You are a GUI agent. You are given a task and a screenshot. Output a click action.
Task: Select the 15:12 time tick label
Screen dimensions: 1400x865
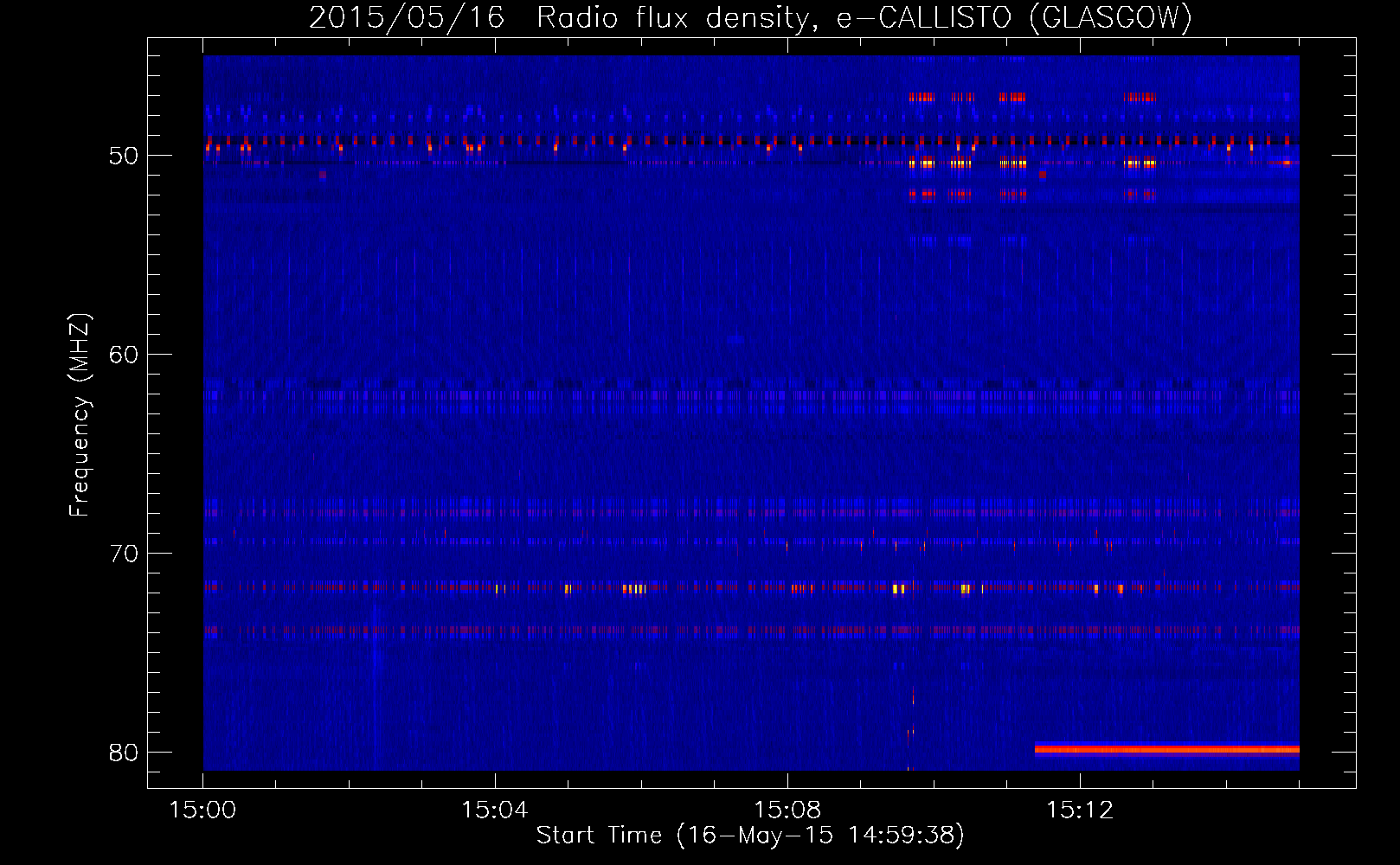coord(1079,811)
